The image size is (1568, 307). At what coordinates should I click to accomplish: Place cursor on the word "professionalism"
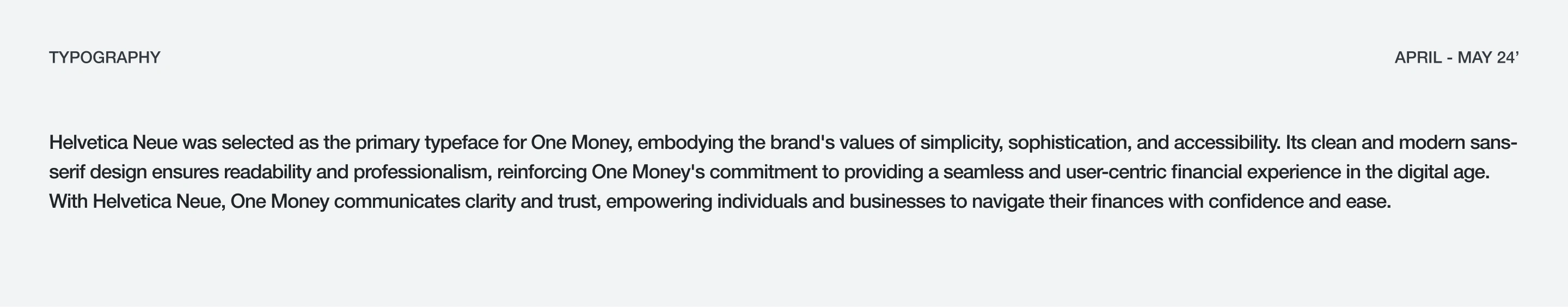coord(422,172)
